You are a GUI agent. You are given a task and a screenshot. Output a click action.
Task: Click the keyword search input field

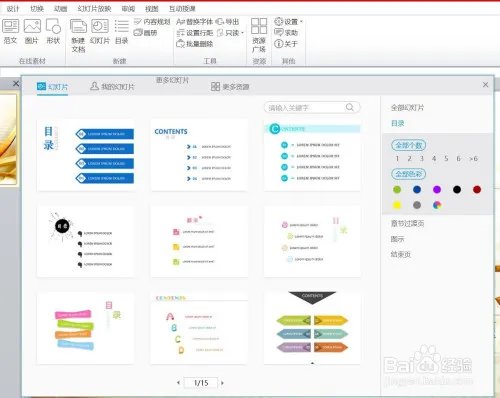312,107
